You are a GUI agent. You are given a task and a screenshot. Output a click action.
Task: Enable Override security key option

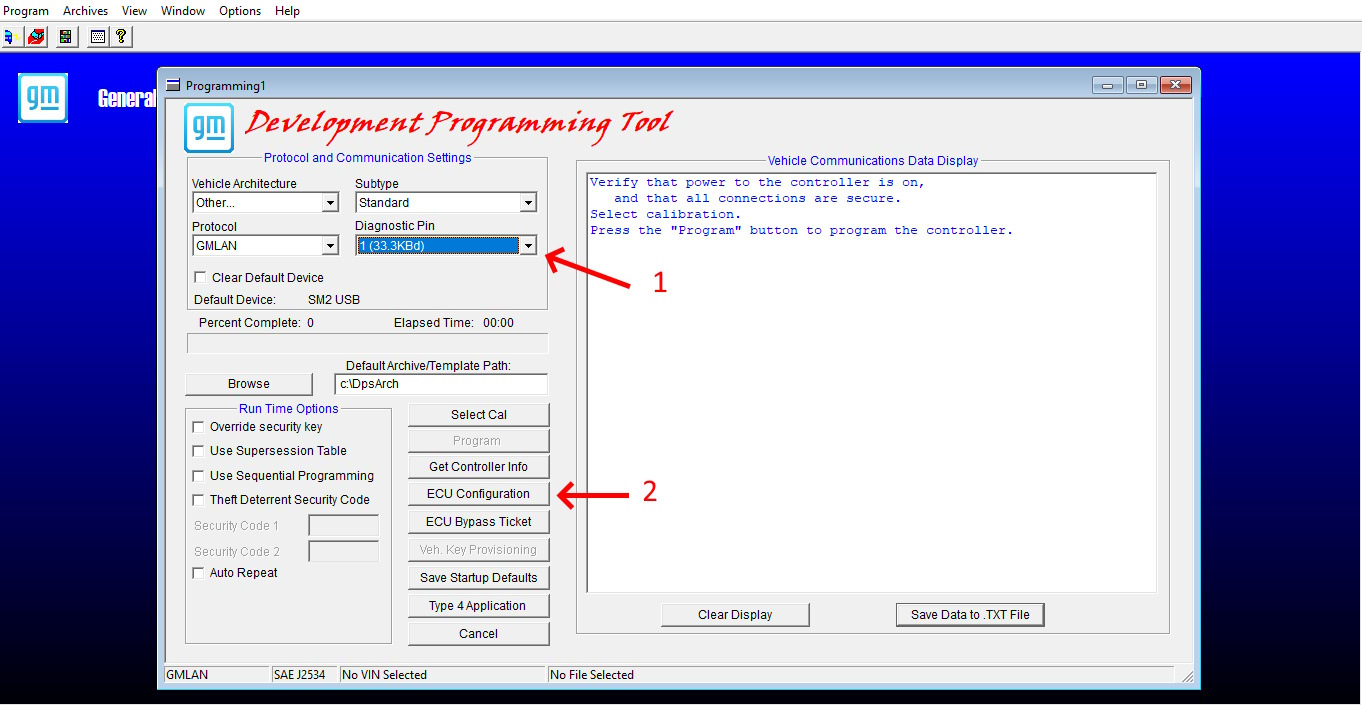click(x=198, y=427)
